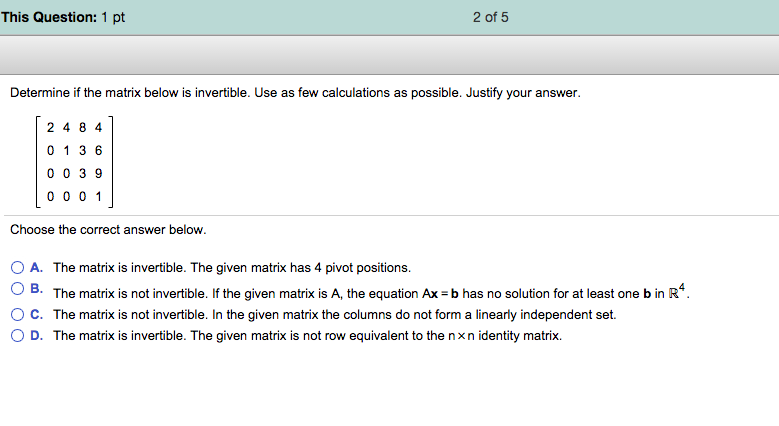Viewport: 779px width, 426px height.
Task: Click the answer text about Ax = b having no solution
Action: [370, 294]
